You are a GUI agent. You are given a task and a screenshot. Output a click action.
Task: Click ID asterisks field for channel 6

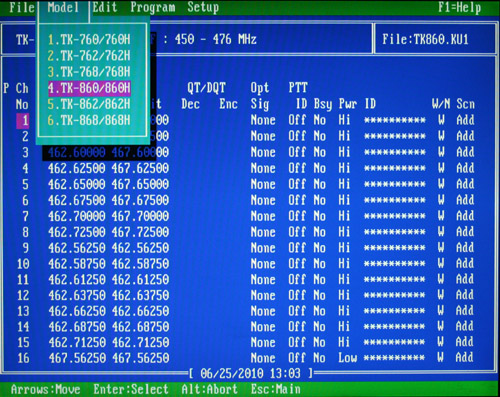click(x=395, y=200)
